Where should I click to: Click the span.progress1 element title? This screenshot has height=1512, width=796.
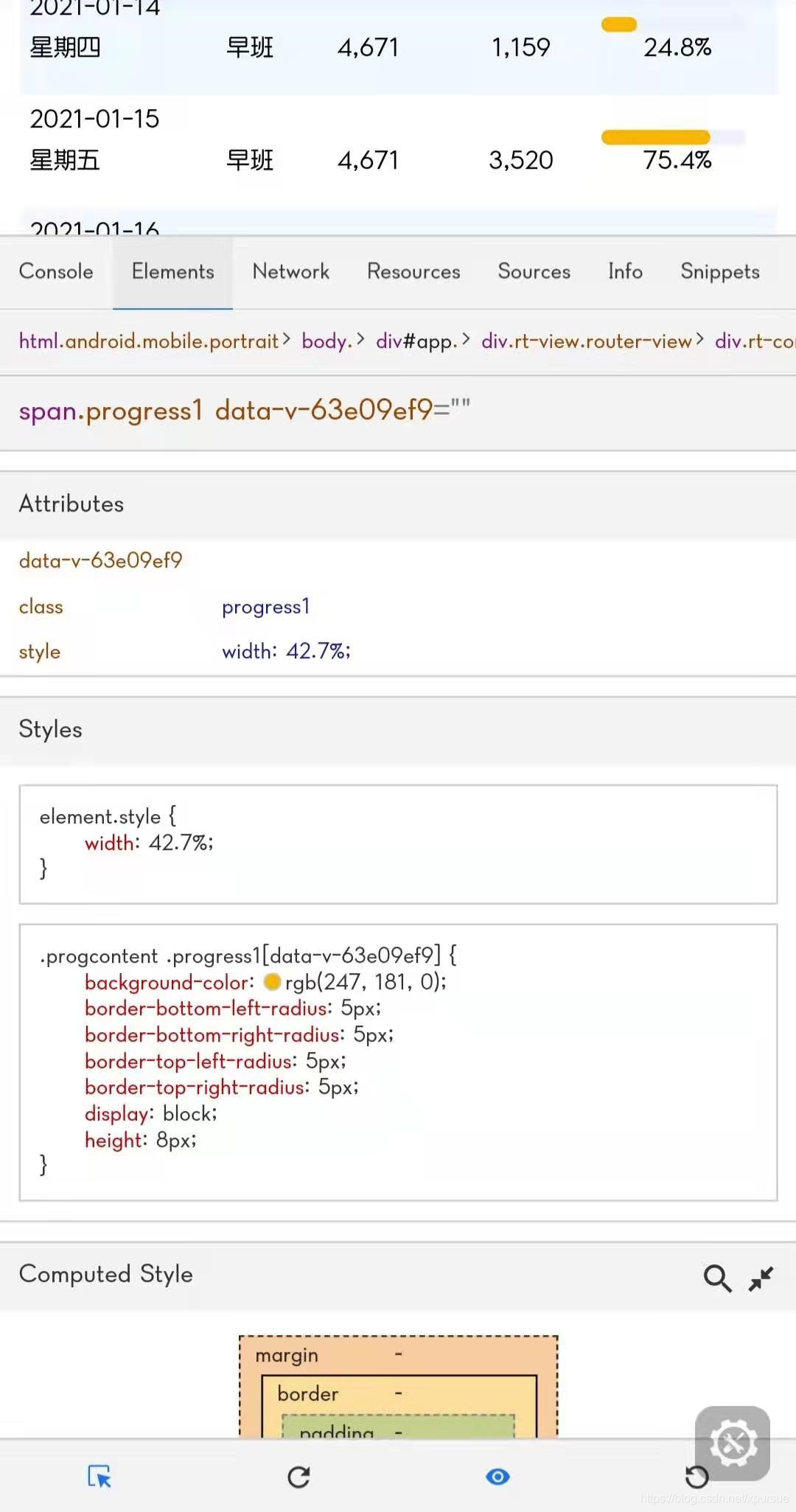click(244, 411)
